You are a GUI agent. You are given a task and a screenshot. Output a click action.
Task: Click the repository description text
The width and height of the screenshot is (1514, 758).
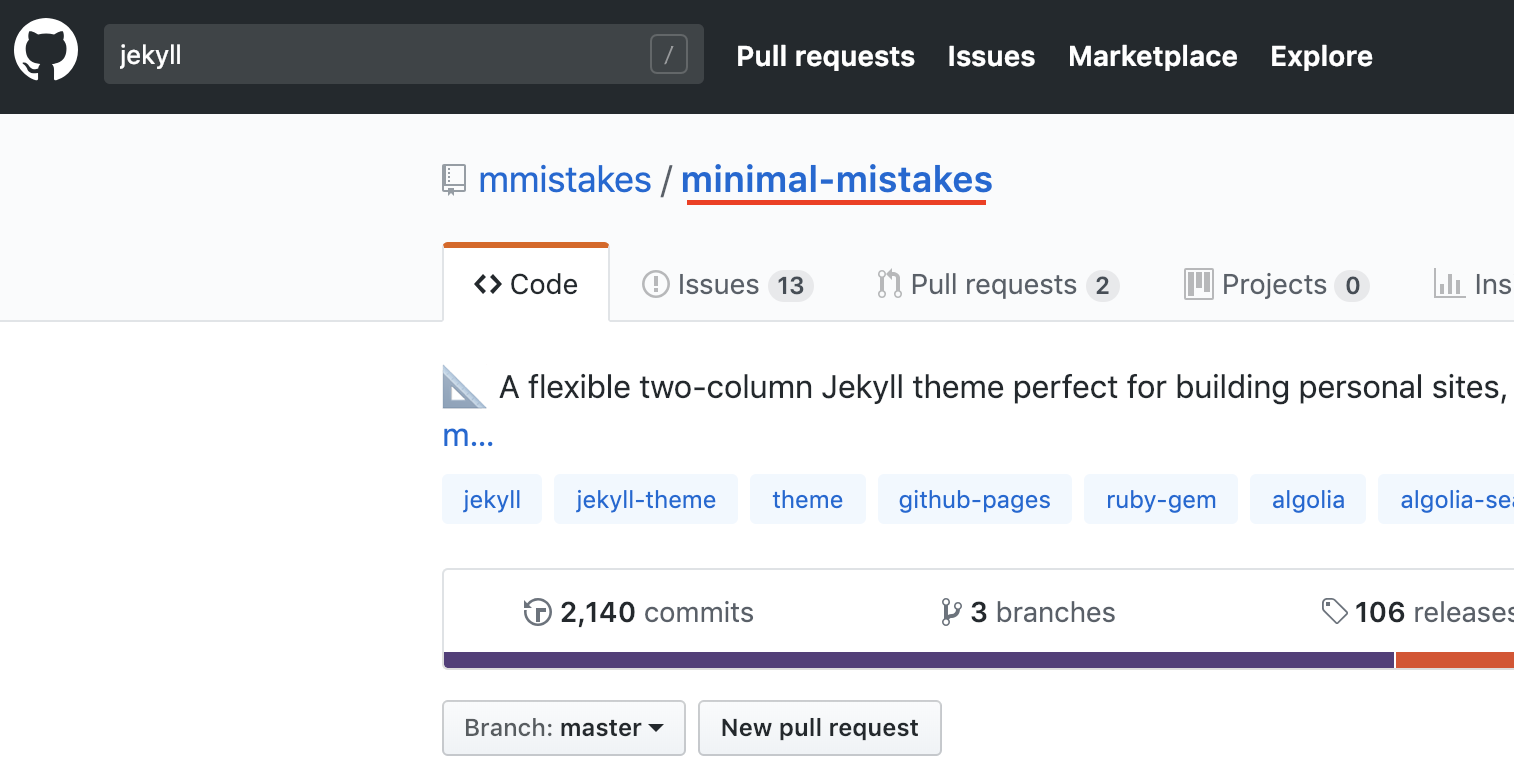1003,387
